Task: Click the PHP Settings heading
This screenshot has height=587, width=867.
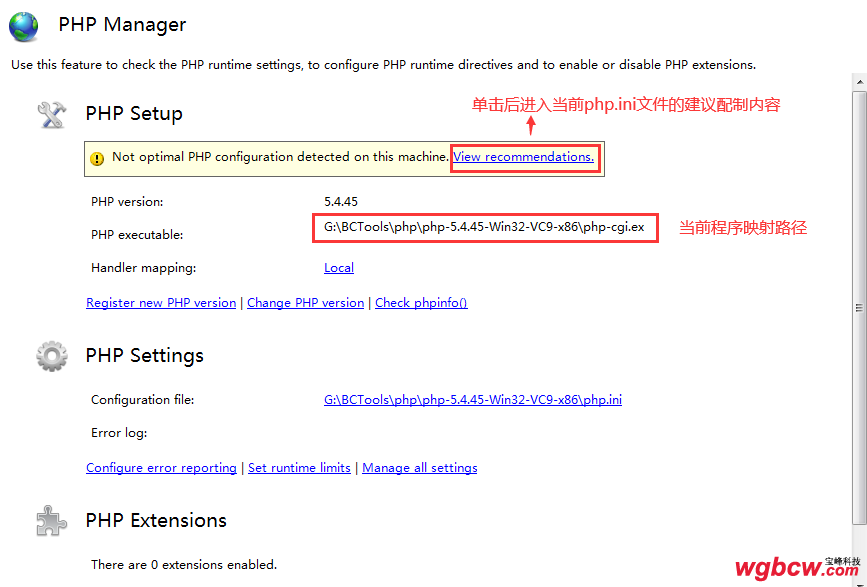Action: [x=144, y=355]
